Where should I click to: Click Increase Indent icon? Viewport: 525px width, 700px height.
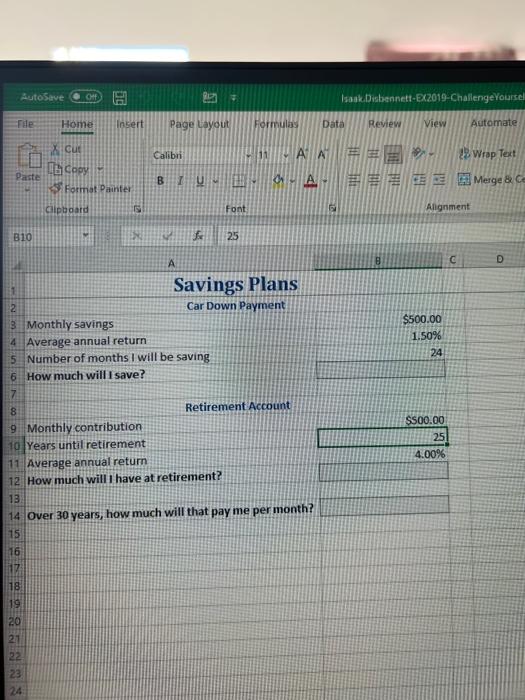439,179
